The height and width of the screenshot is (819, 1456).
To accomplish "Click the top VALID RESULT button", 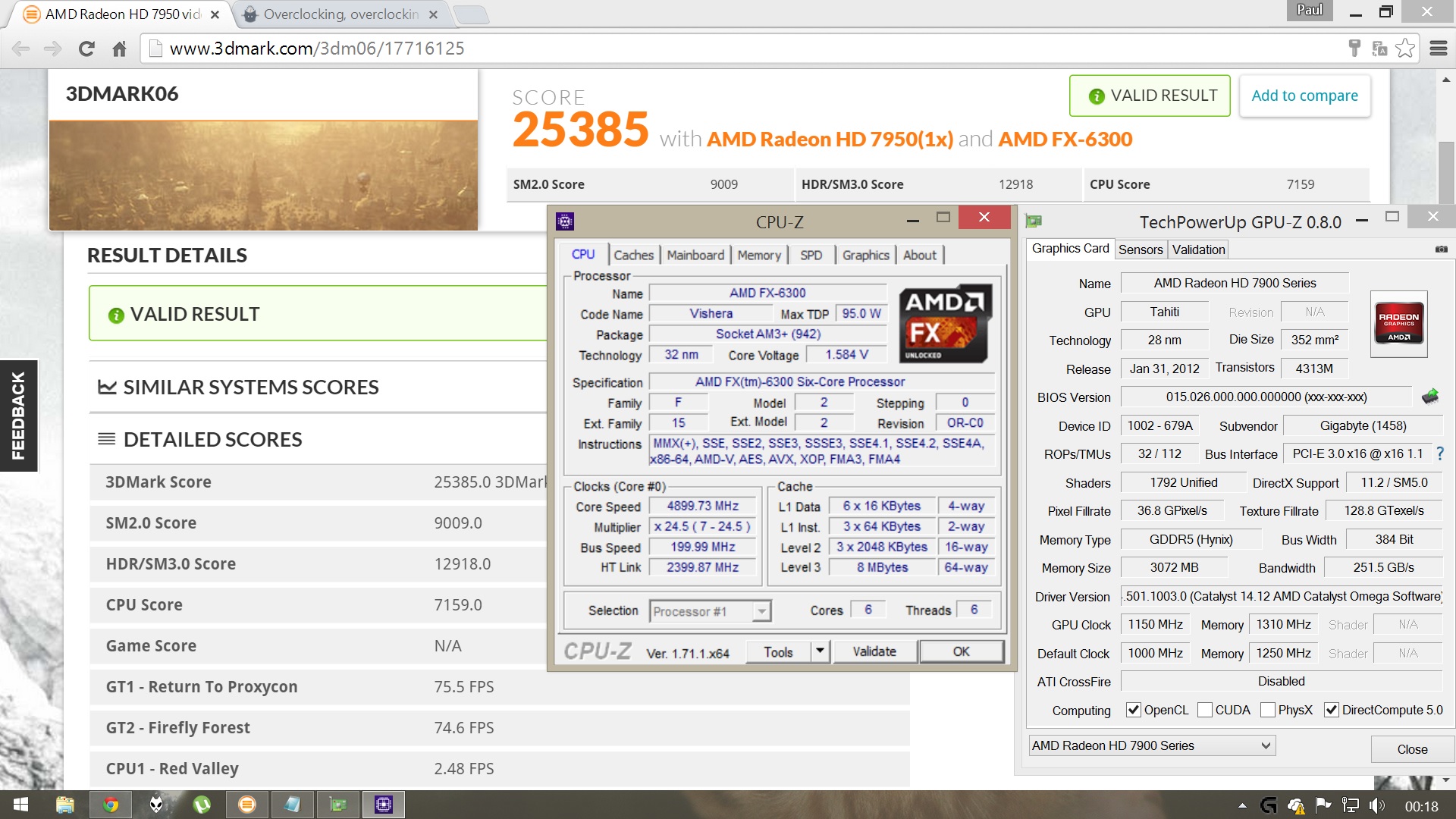I will (x=1150, y=96).
